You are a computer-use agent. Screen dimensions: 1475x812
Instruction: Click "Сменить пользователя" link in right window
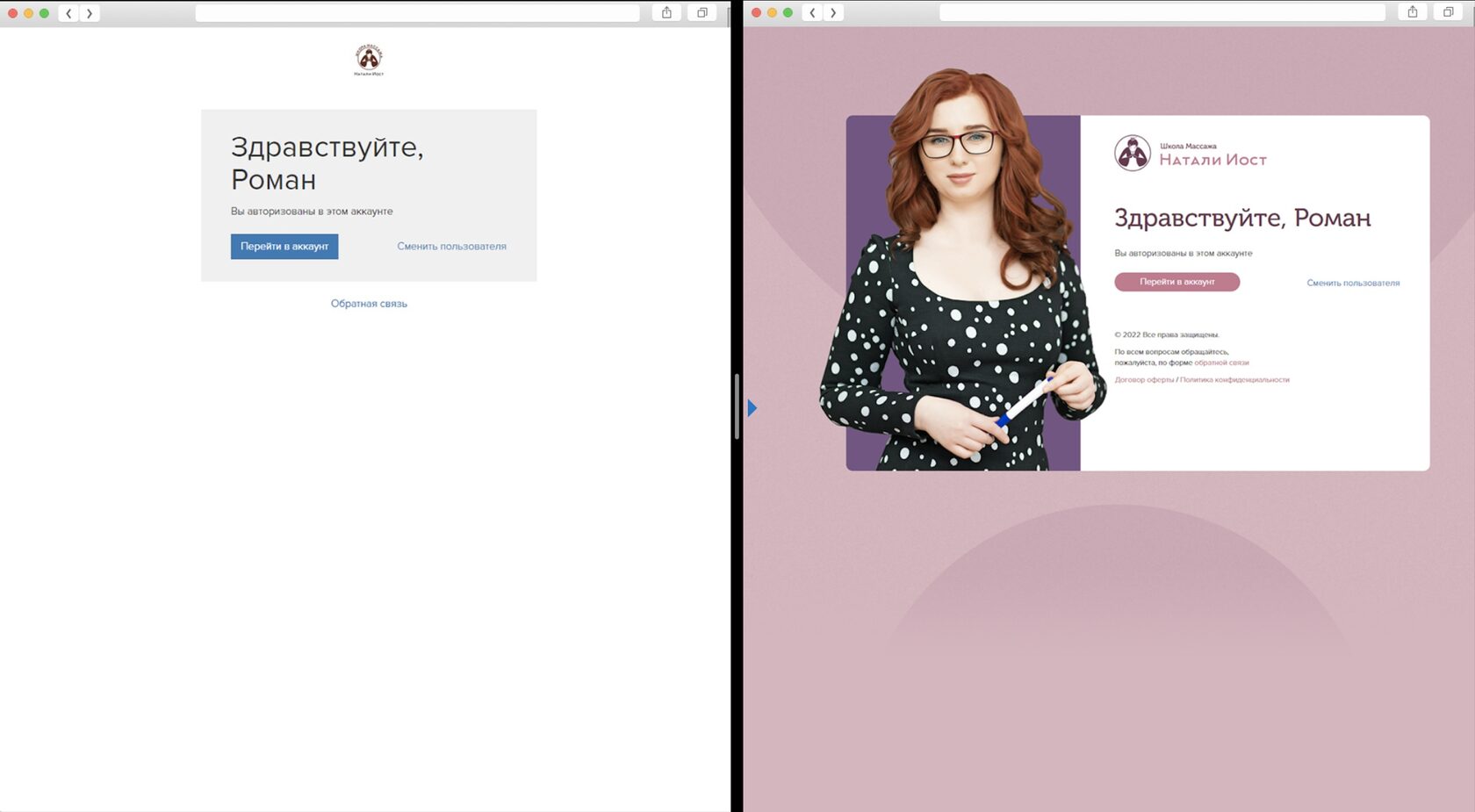(1353, 283)
